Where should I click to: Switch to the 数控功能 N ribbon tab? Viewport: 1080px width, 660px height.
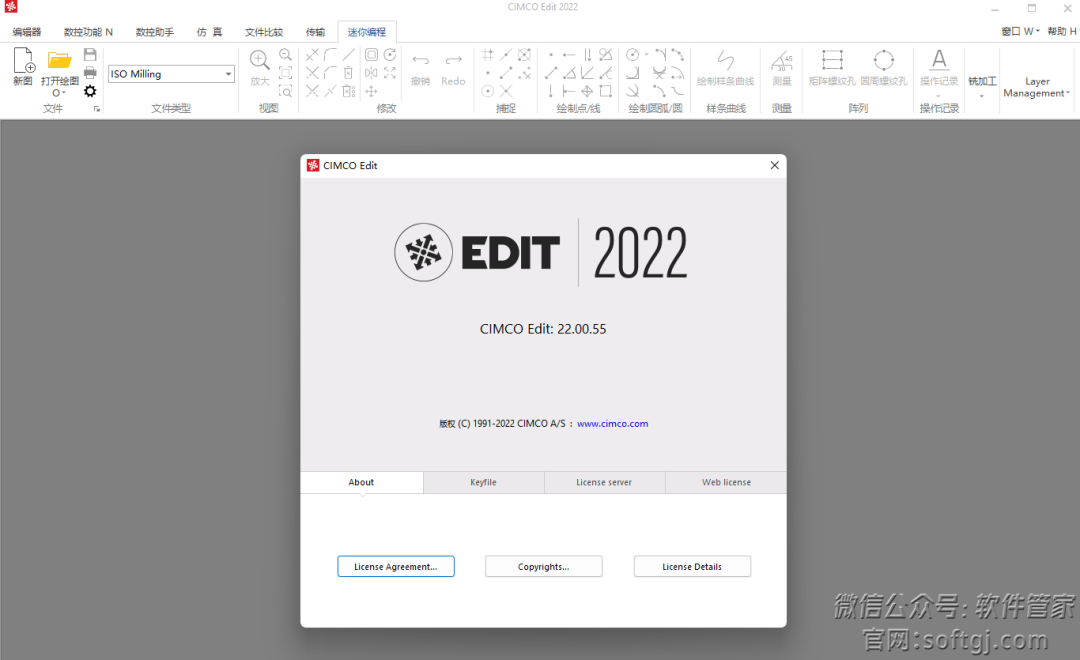88,32
